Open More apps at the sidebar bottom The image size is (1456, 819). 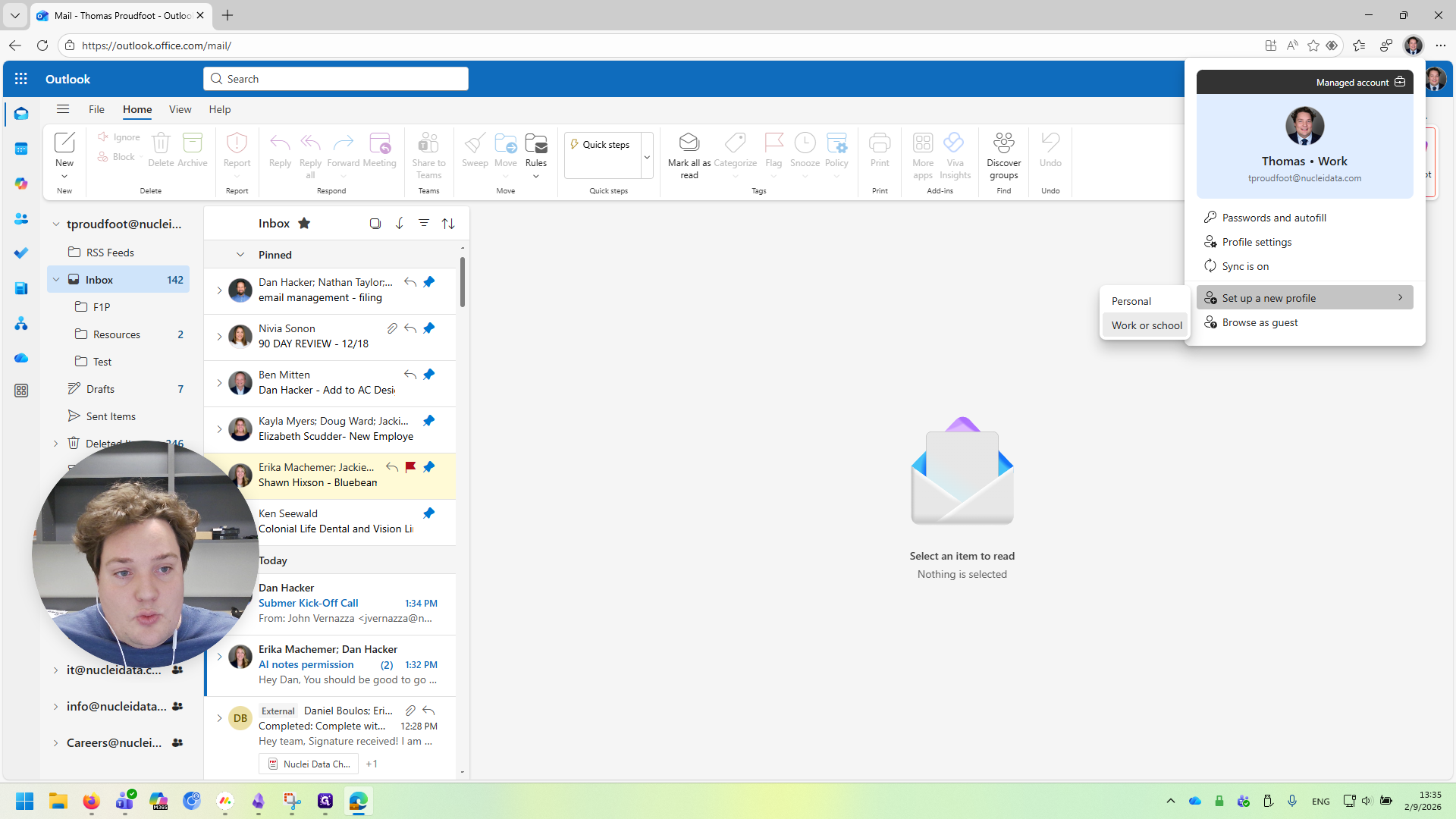(x=21, y=391)
